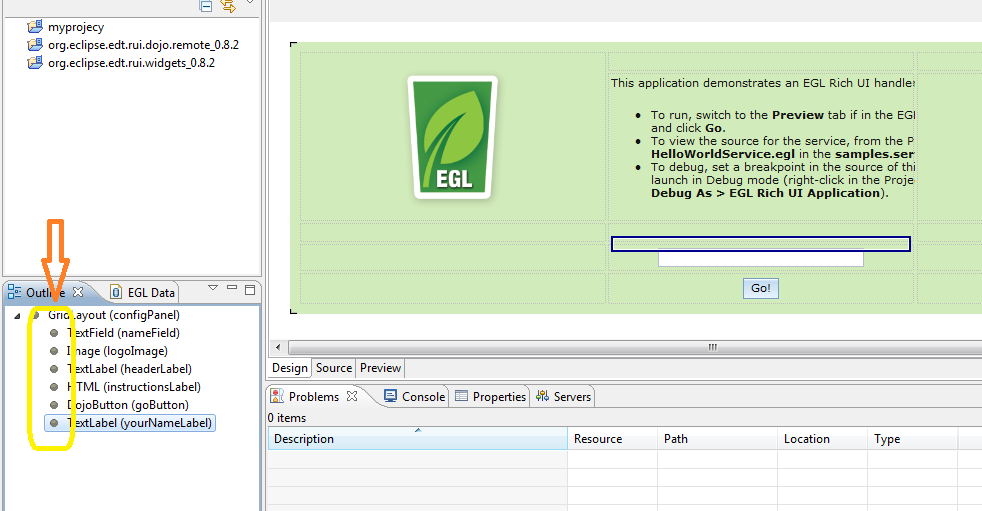Screen dimensions: 982x511
Task: Sort by the Location column header
Action: click(x=822, y=439)
